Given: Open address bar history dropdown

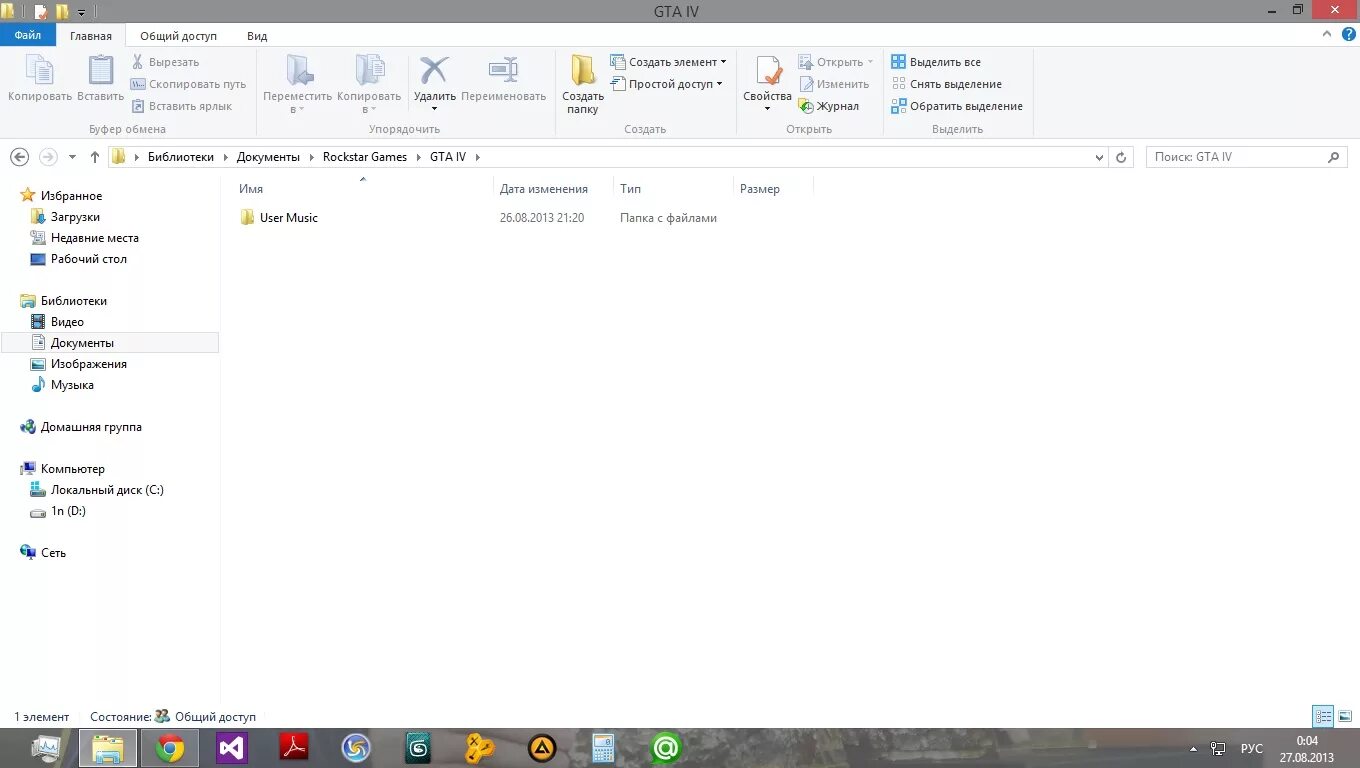Looking at the screenshot, I should [1099, 157].
